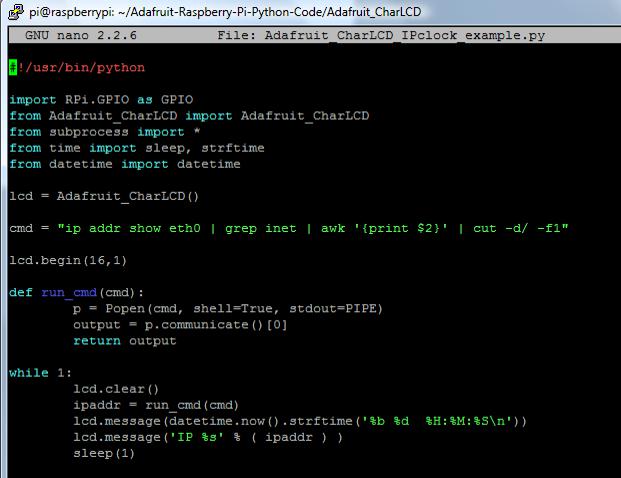Place cursor on the '#!/usr/bin/python' shebang line

coord(77,68)
